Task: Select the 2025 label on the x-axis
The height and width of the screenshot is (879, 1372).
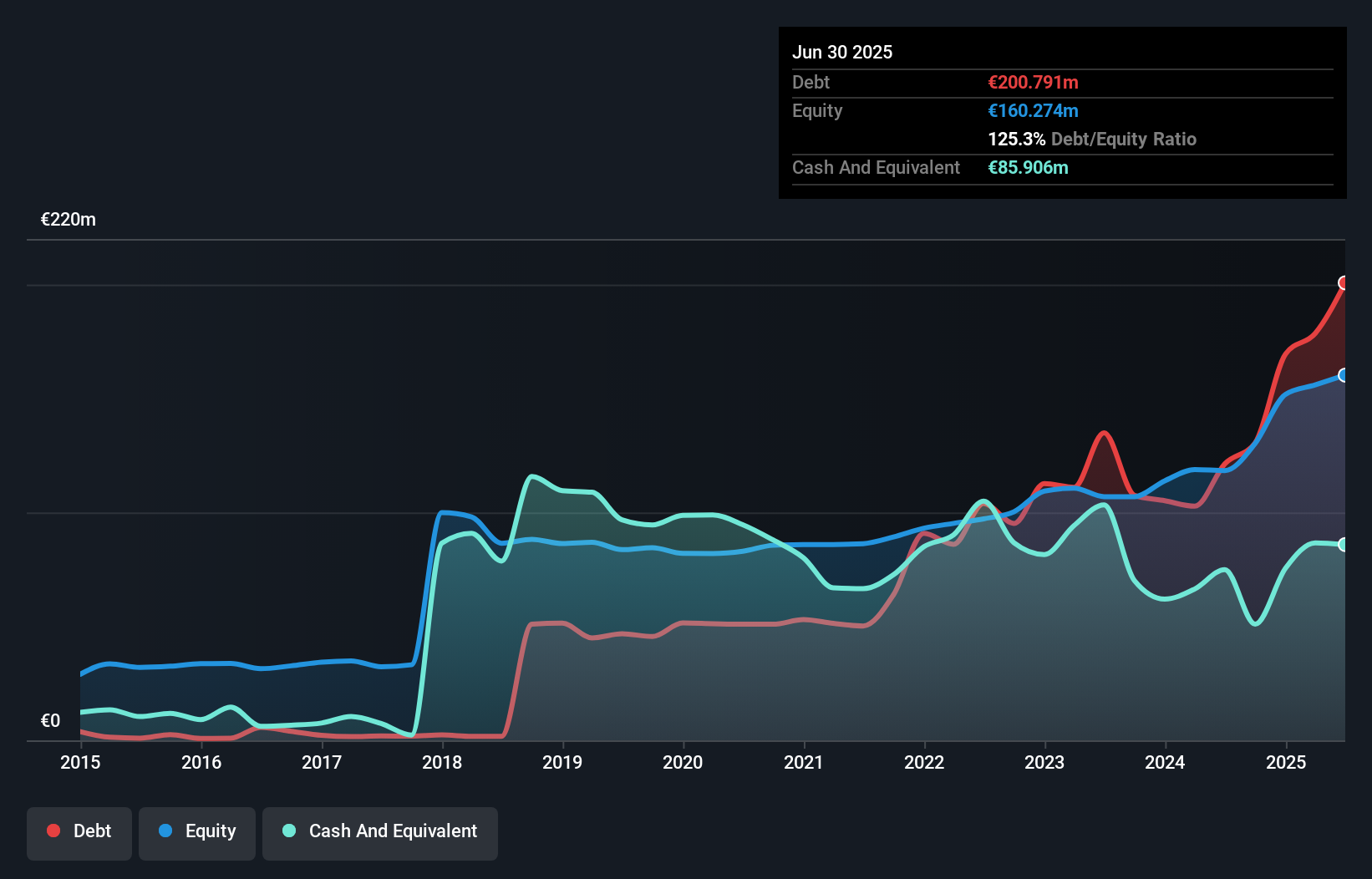Action: 1287,762
